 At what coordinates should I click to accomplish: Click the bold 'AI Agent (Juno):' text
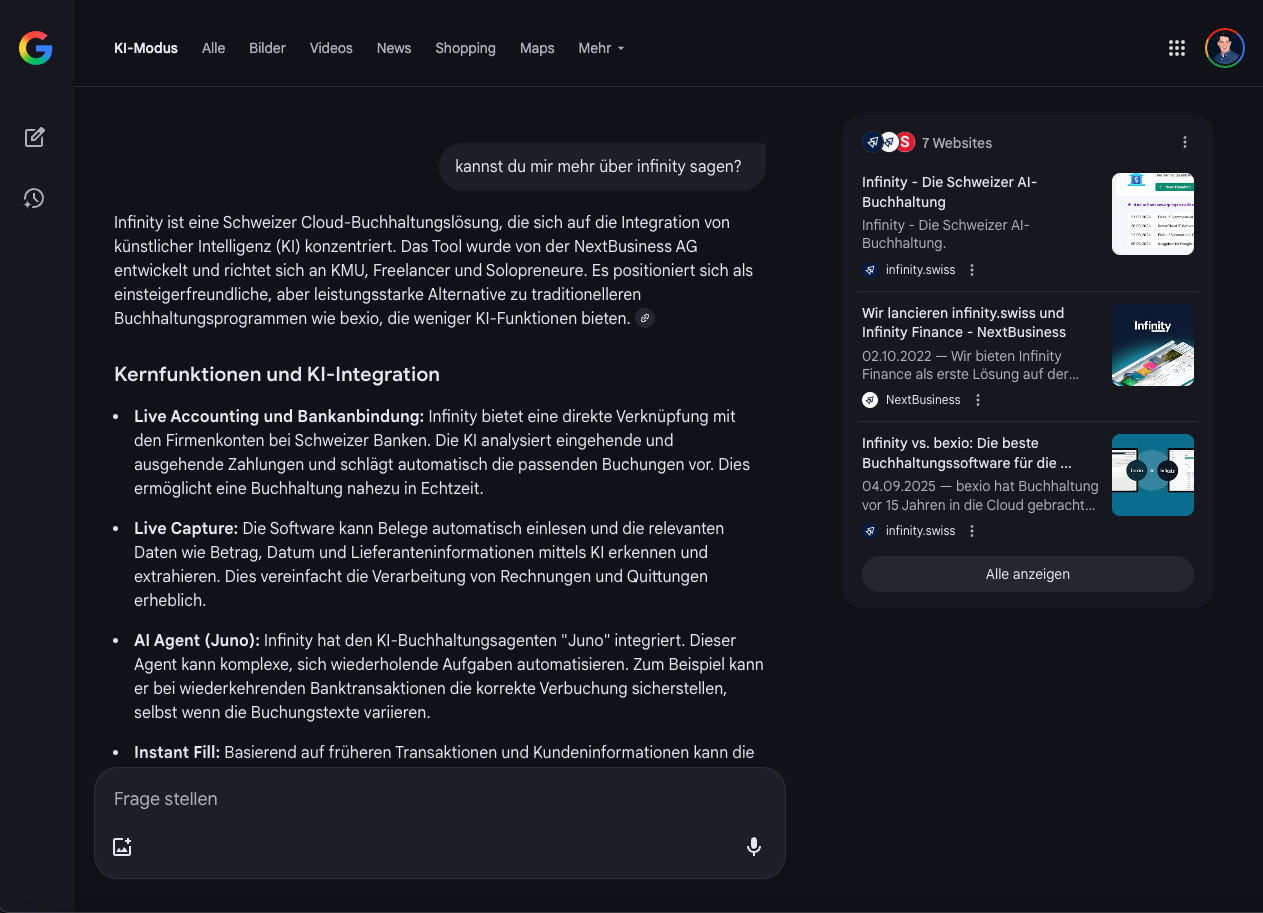pyautogui.click(x=197, y=640)
